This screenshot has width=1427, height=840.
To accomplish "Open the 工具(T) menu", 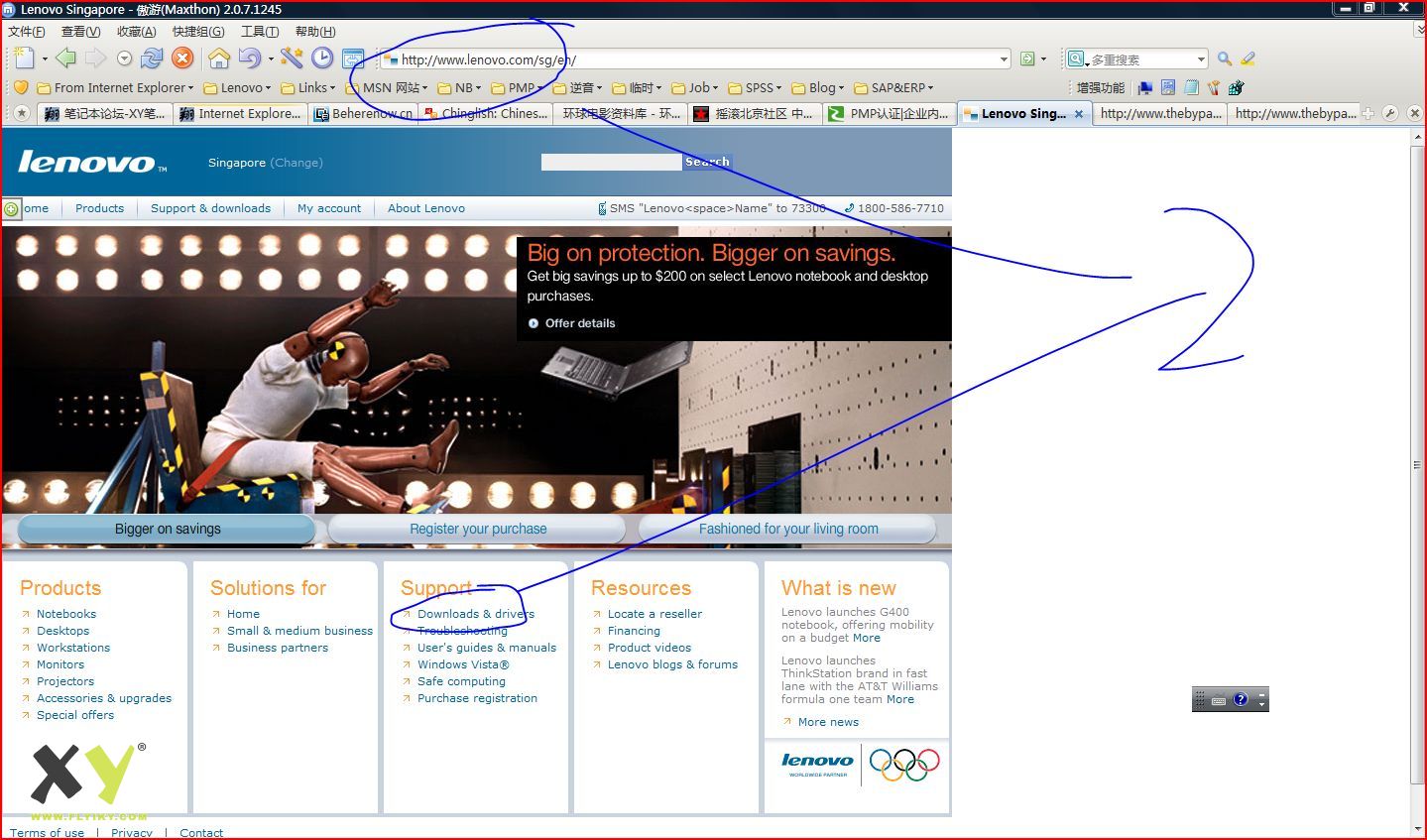I will pos(260,32).
